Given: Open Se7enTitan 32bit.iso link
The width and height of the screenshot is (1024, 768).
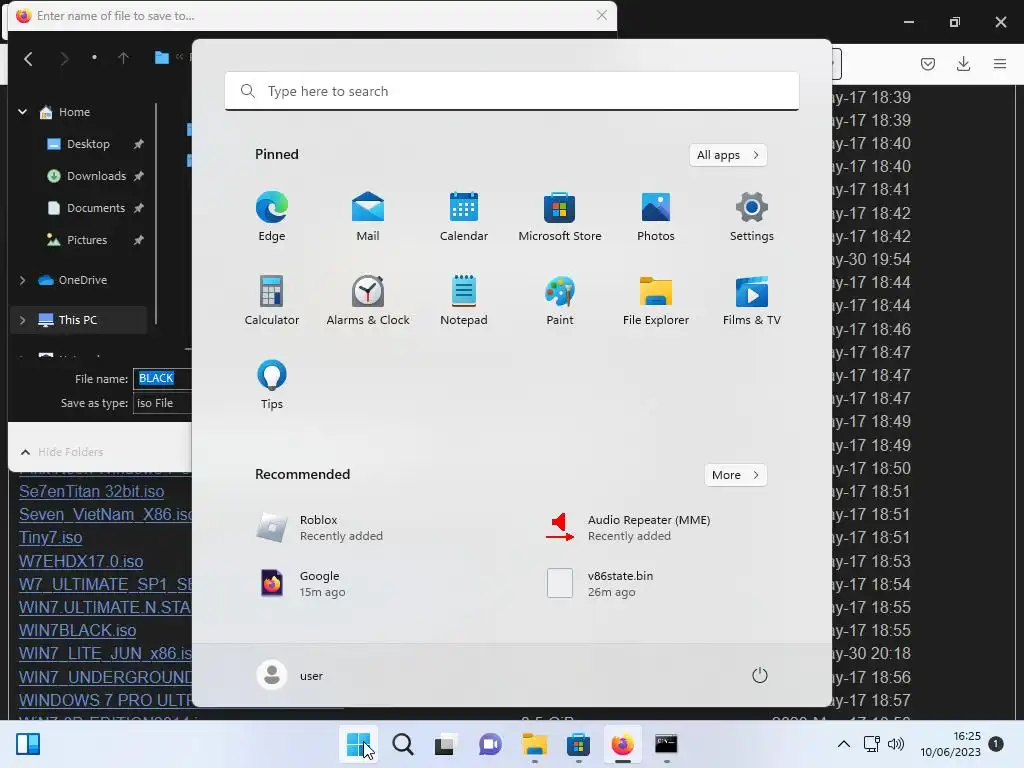Looking at the screenshot, I should tap(91, 491).
